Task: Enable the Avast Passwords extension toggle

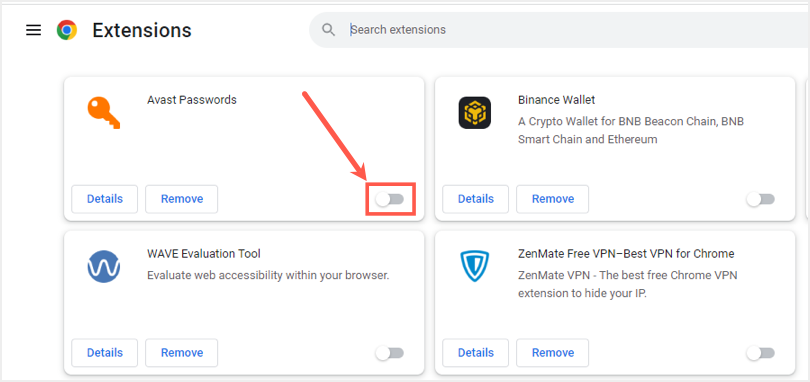Action: [390, 199]
